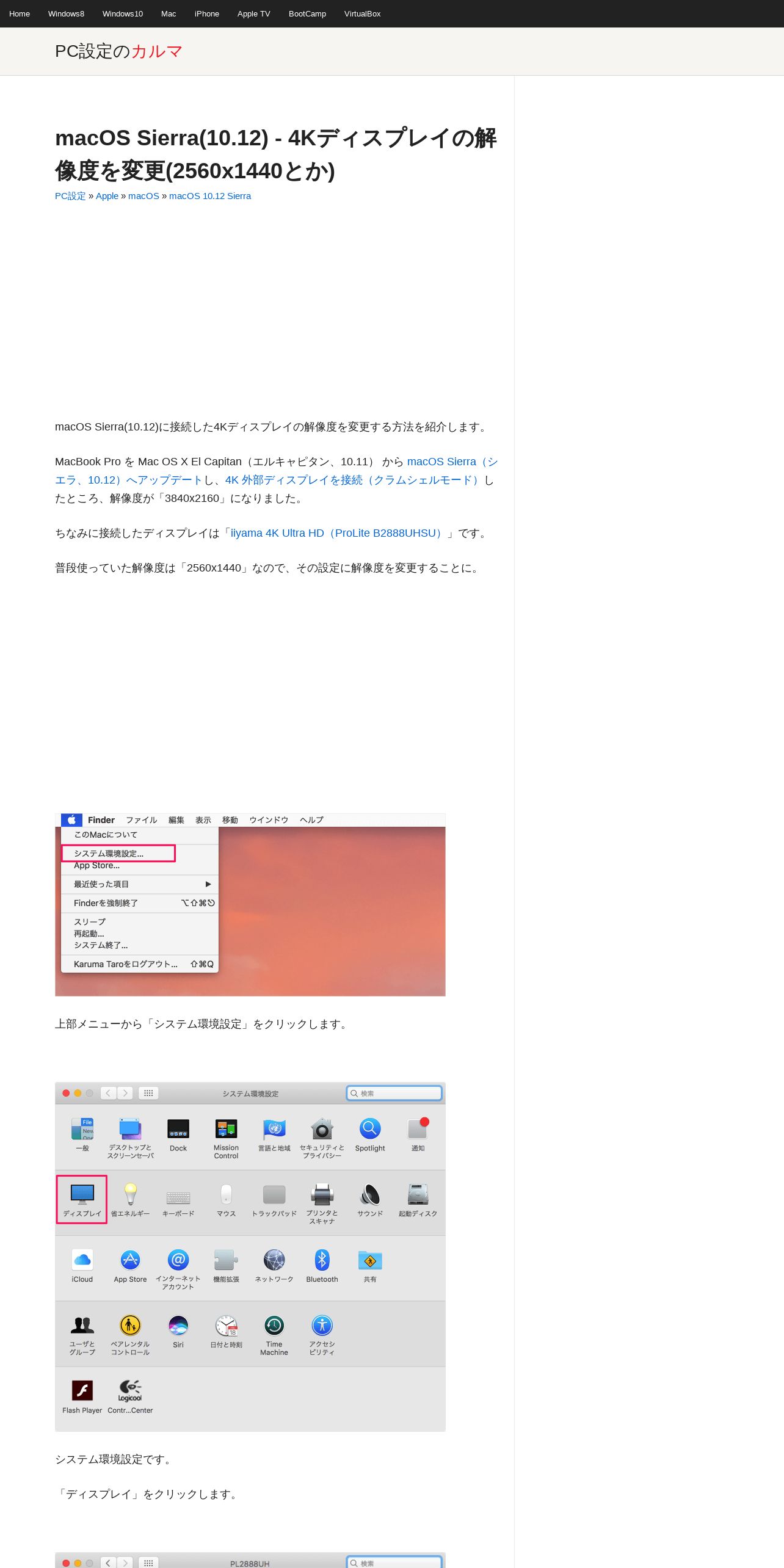
Task: Open the BootCamp navigation item
Action: pos(307,13)
